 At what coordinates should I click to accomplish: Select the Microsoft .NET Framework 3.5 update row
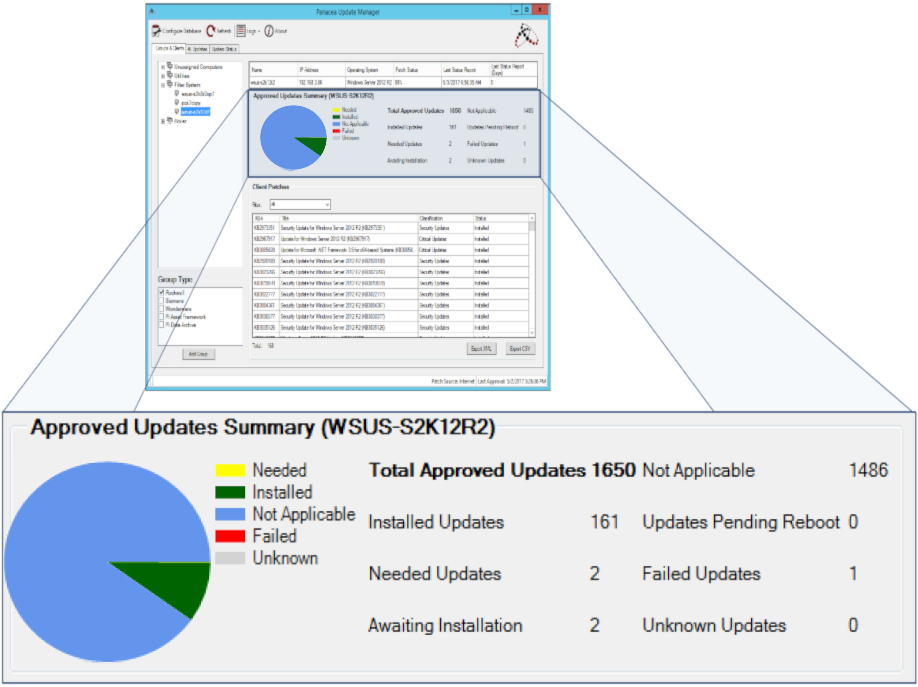click(391, 250)
